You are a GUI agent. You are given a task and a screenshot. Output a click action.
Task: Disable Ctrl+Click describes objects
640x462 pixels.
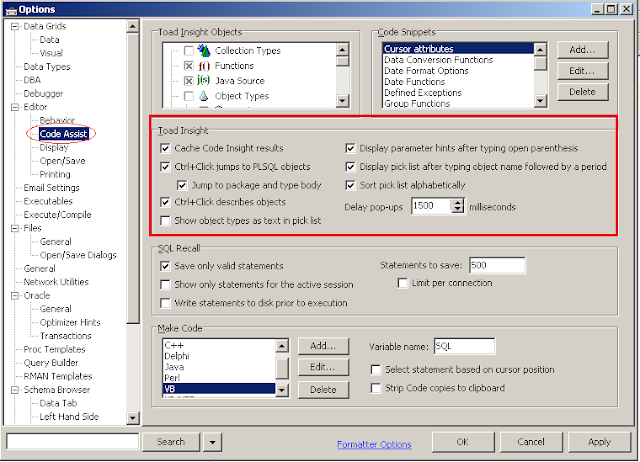point(165,202)
